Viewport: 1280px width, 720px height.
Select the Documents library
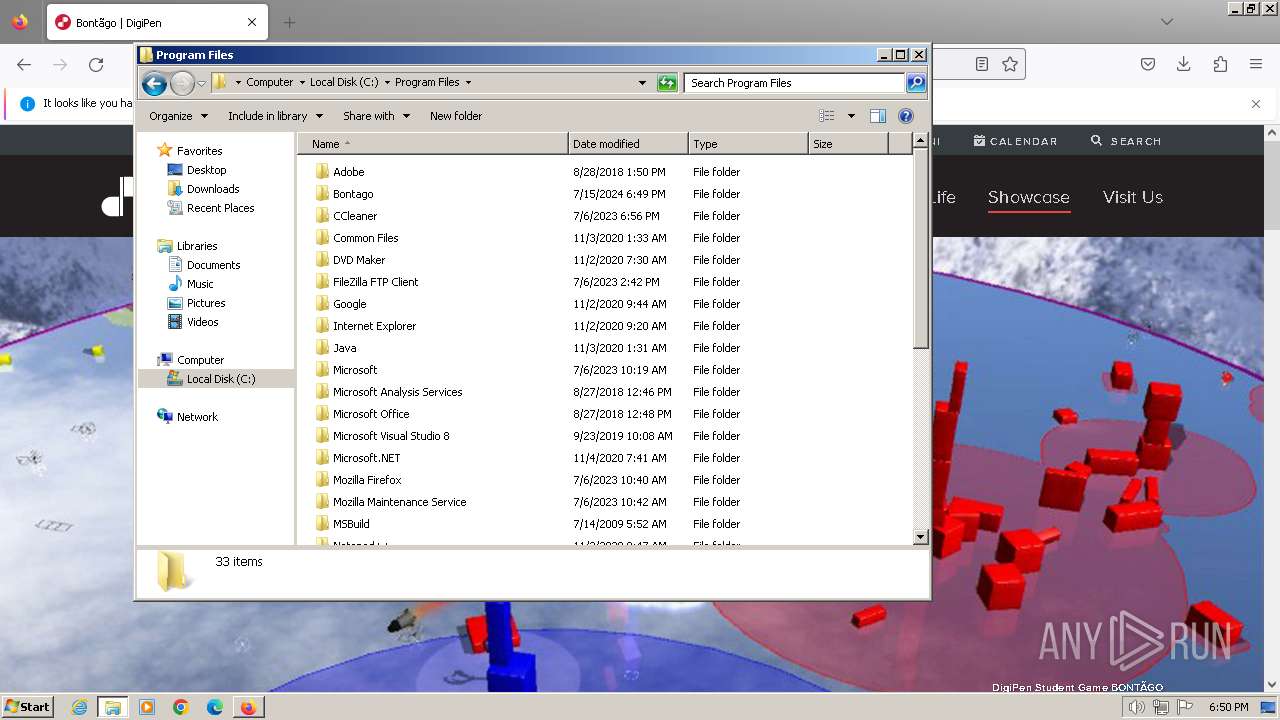point(213,265)
